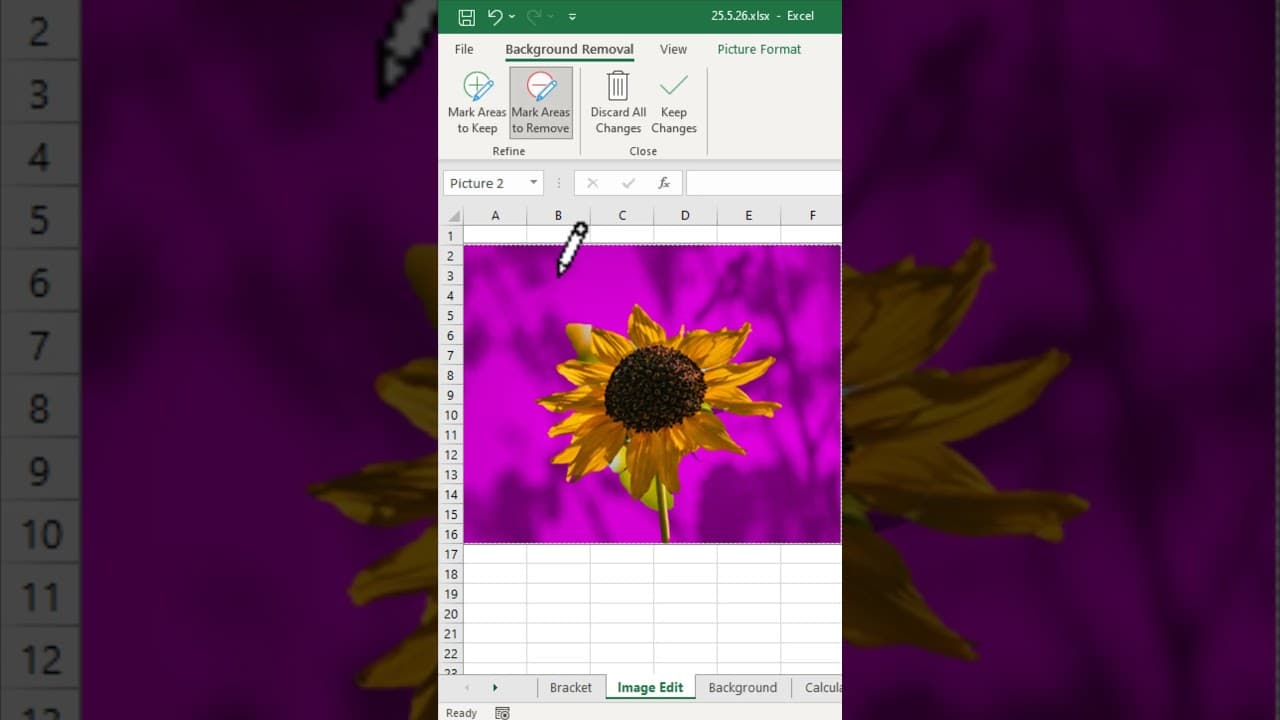This screenshot has width=1280, height=720.
Task: Expand the Name Box dropdown arrow
Action: (x=534, y=183)
